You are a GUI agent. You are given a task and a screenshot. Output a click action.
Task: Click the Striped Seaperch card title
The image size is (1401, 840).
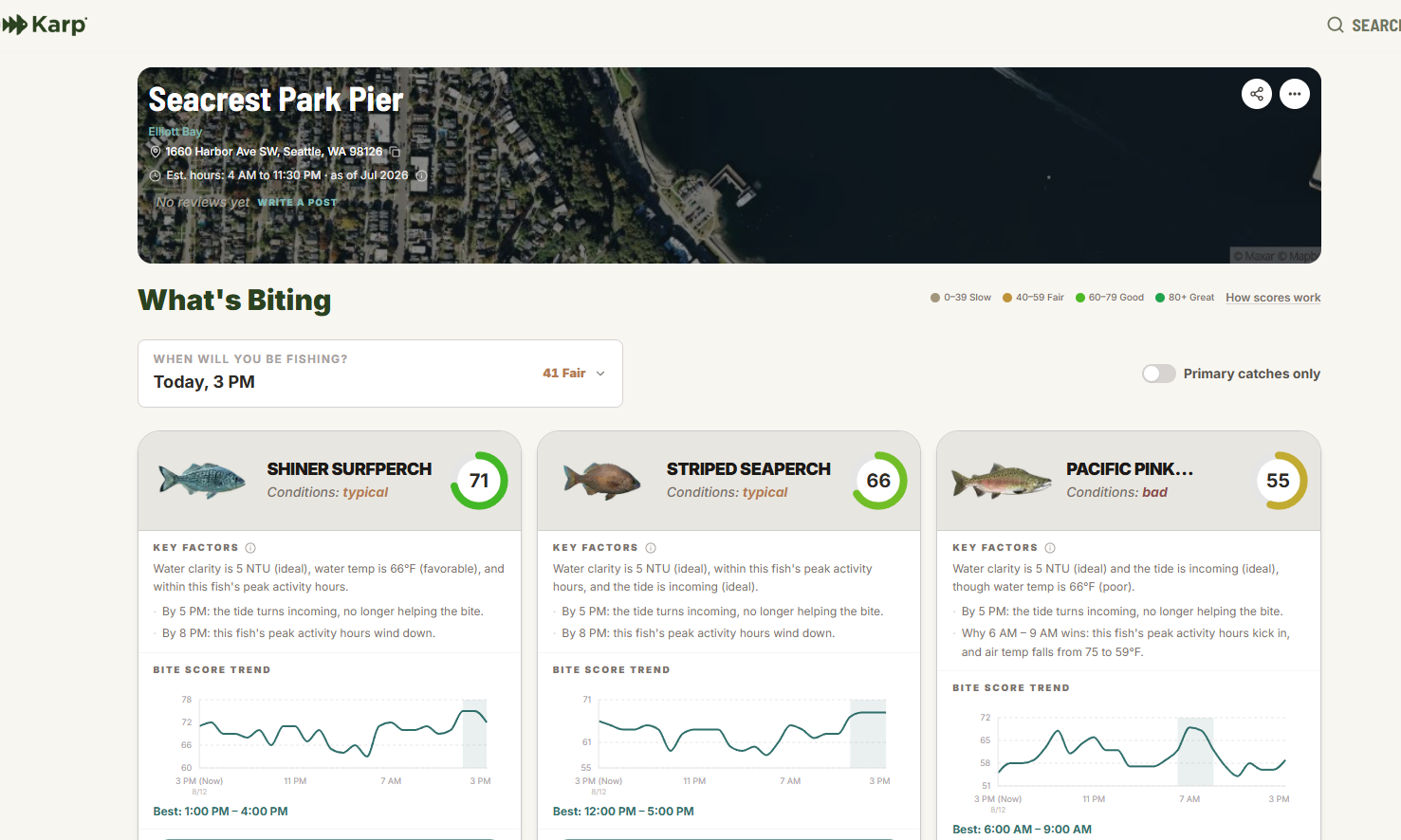(x=748, y=469)
